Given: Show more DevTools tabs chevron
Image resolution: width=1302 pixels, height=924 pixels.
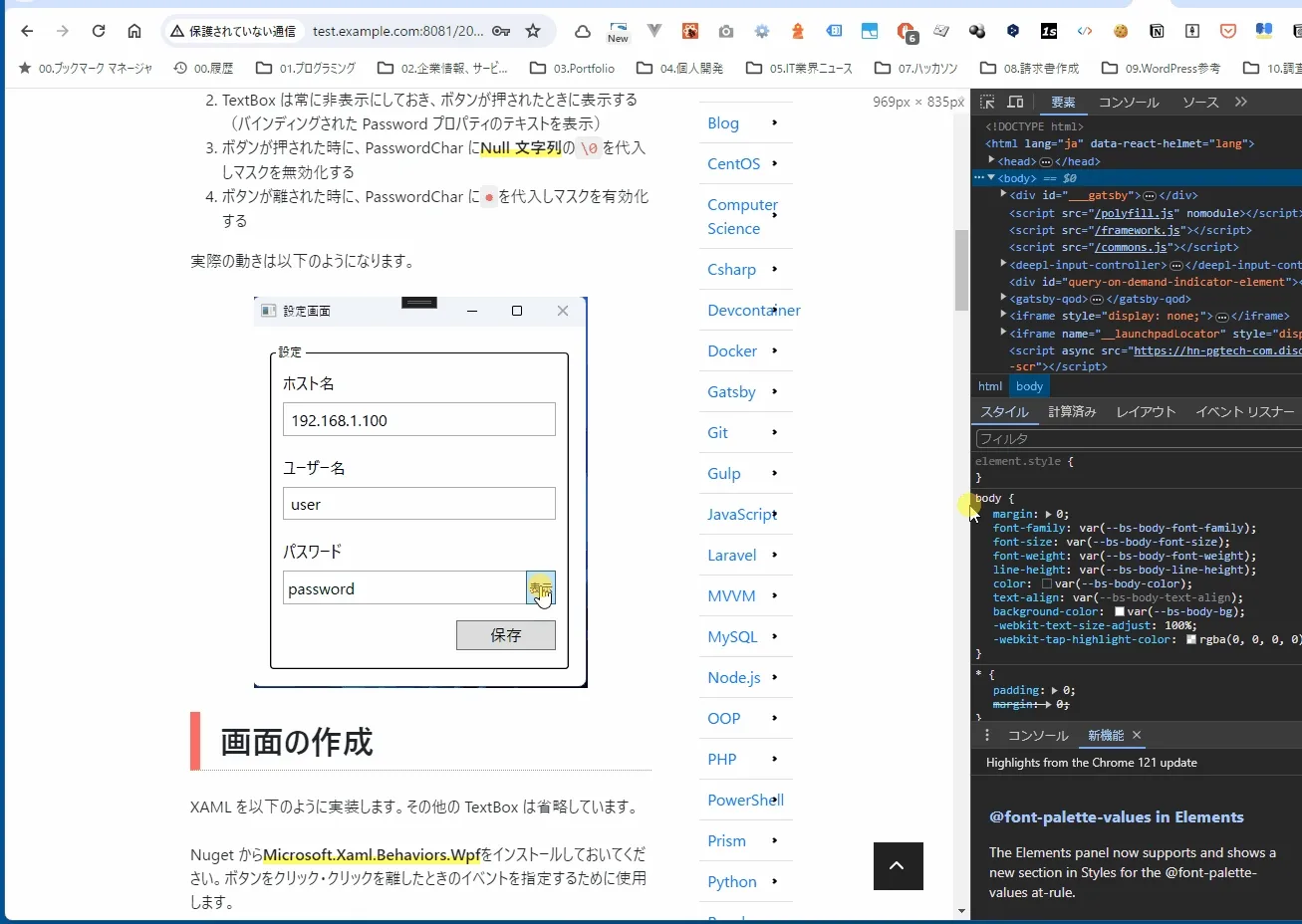Looking at the screenshot, I should pos(1241,102).
